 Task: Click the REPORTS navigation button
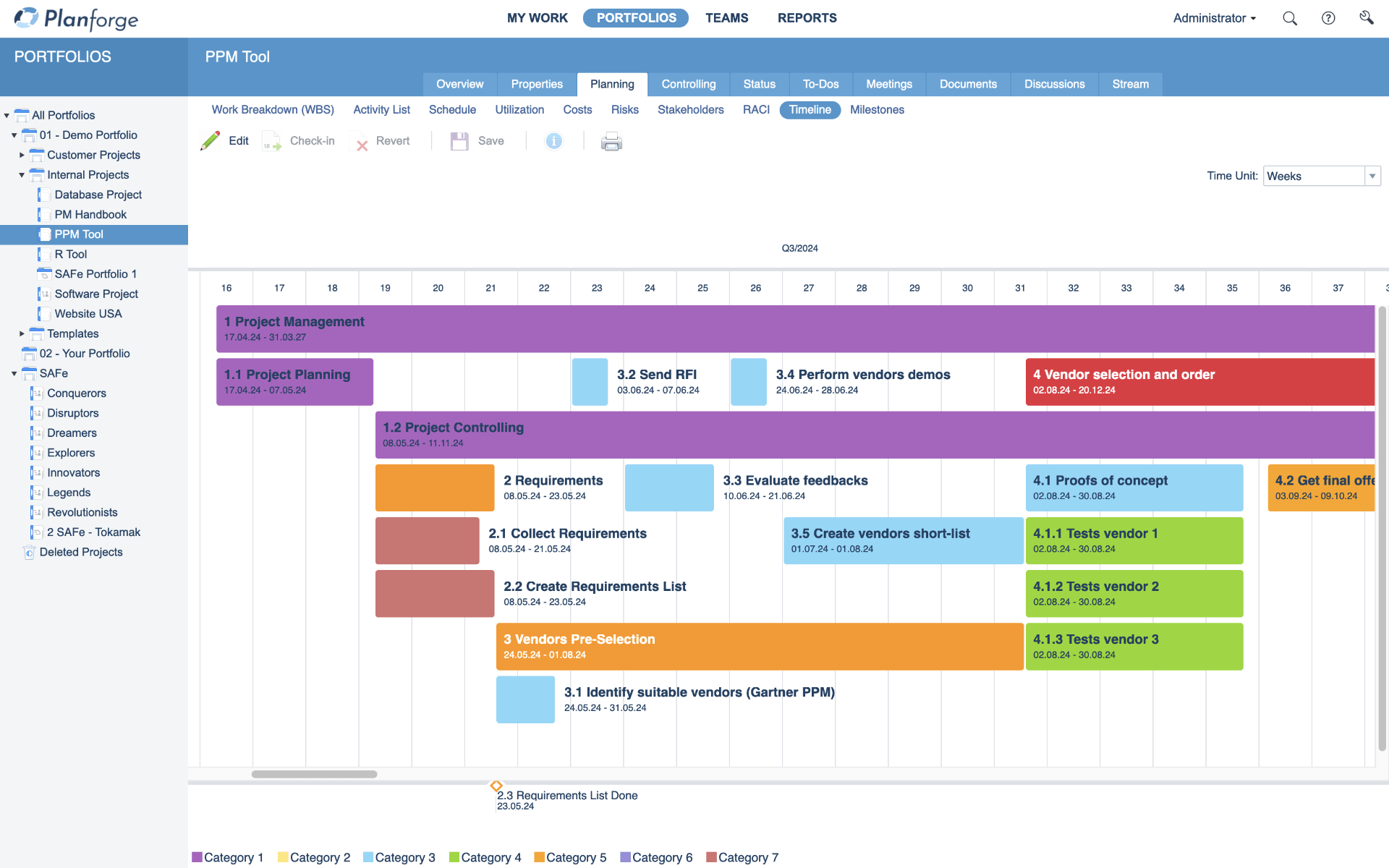pyautogui.click(x=806, y=17)
